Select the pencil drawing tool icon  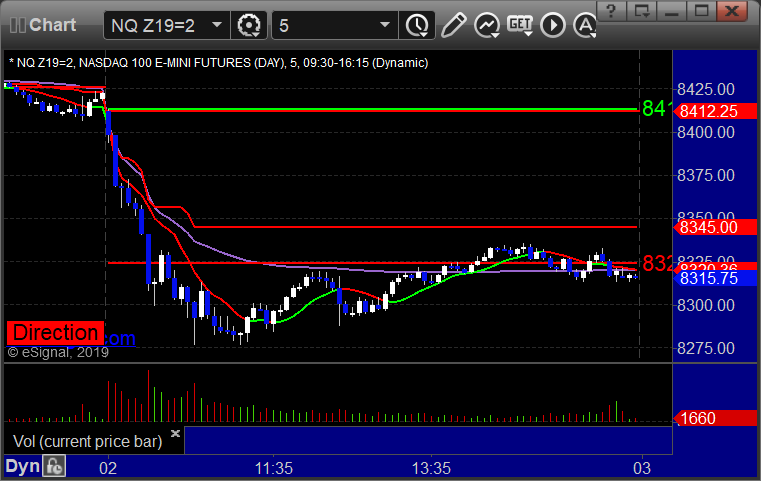pyautogui.click(x=453, y=25)
